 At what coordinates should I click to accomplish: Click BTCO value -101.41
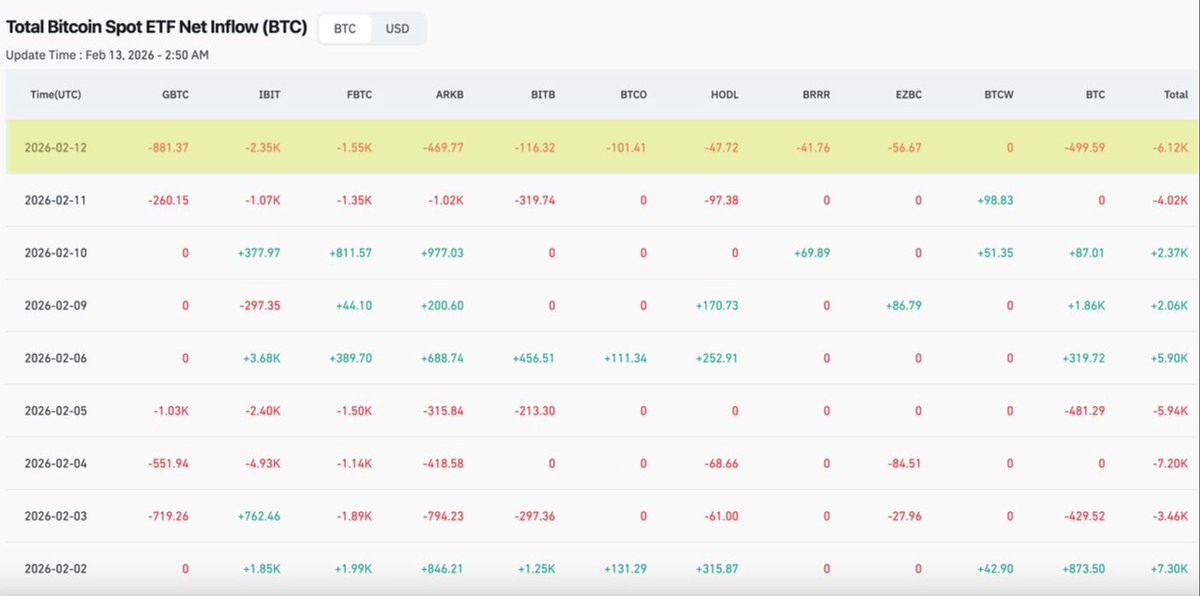[x=627, y=147]
